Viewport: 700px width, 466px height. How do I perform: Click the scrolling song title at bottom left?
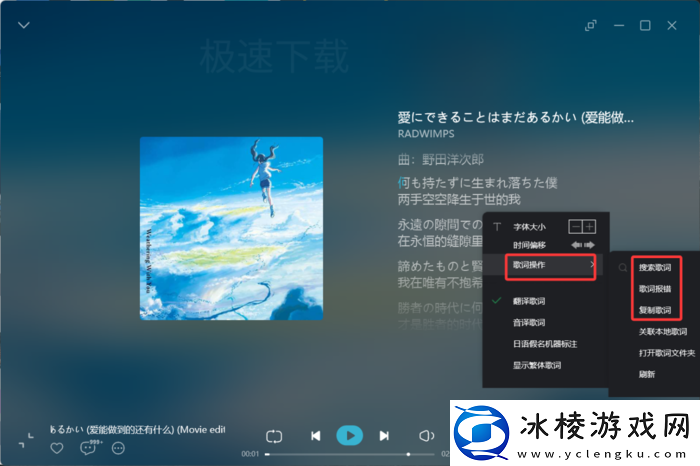[x=138, y=429]
